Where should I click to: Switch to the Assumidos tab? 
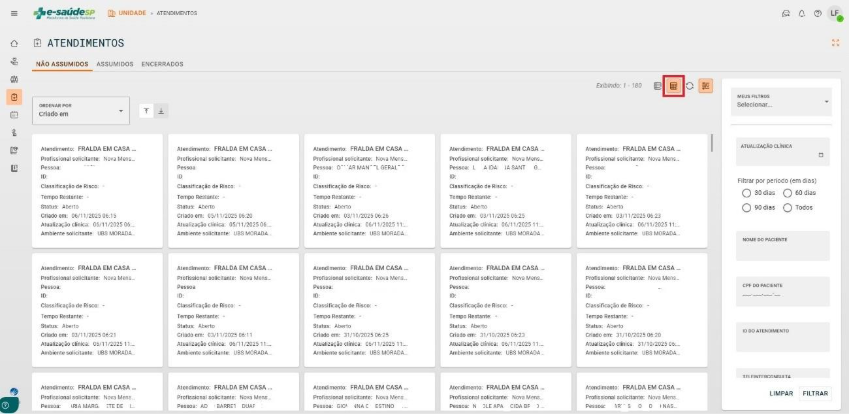click(115, 64)
